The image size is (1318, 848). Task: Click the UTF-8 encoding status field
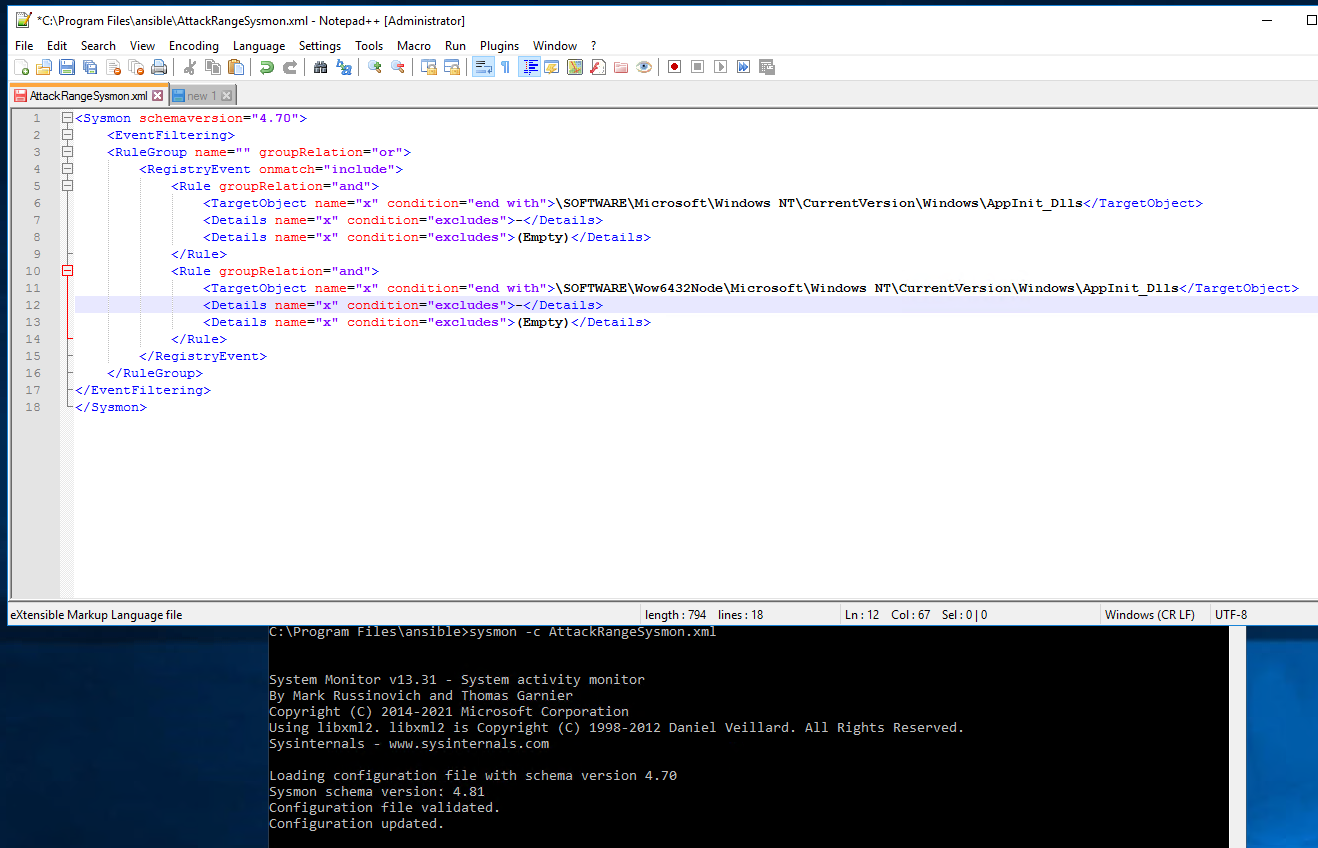click(x=1230, y=615)
